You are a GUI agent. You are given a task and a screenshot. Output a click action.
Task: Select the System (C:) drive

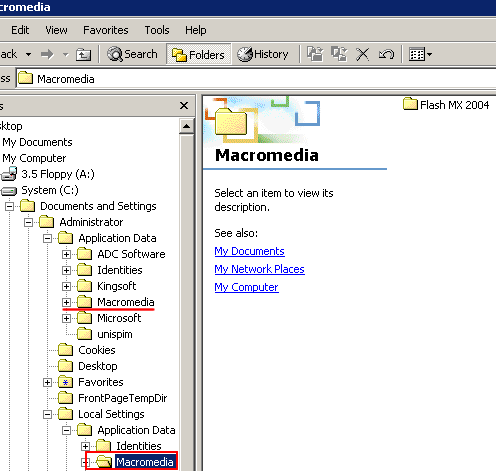click(40, 190)
